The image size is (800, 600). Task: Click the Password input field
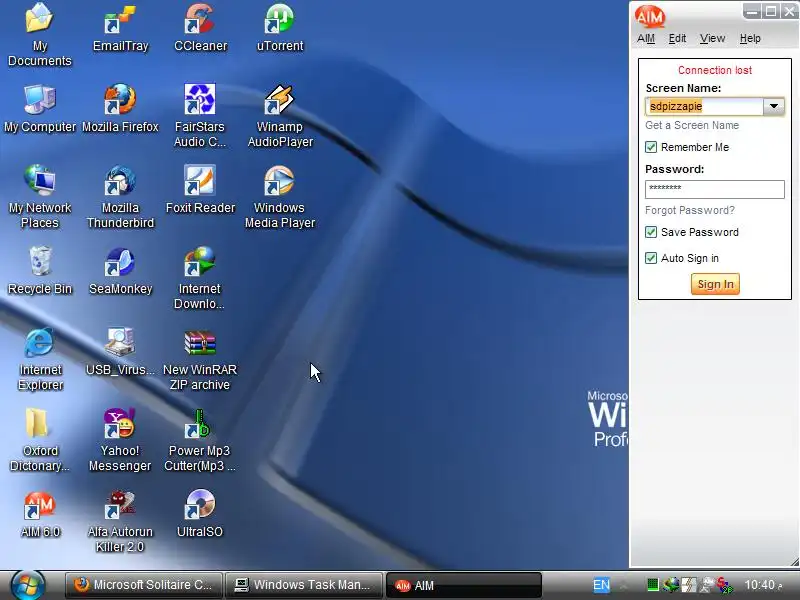tap(714, 189)
